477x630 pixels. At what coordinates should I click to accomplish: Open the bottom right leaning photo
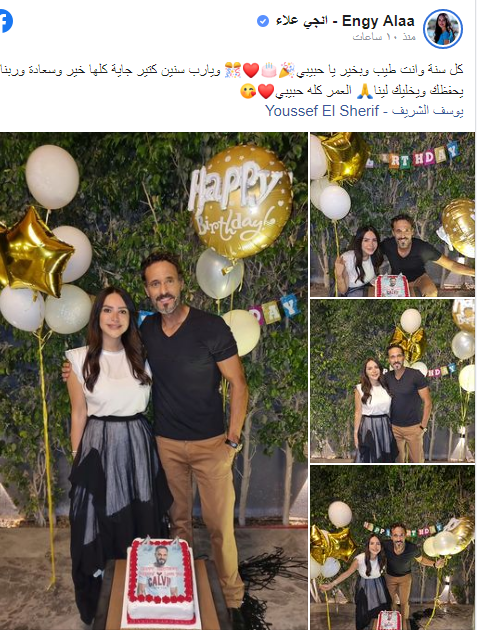392,548
